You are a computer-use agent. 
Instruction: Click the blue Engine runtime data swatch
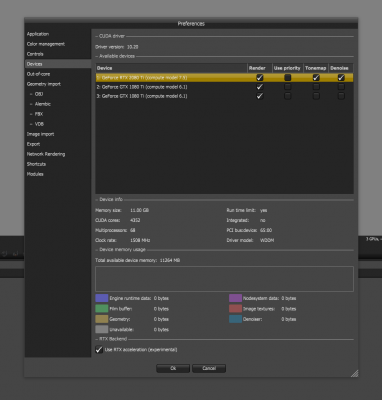[102, 298]
